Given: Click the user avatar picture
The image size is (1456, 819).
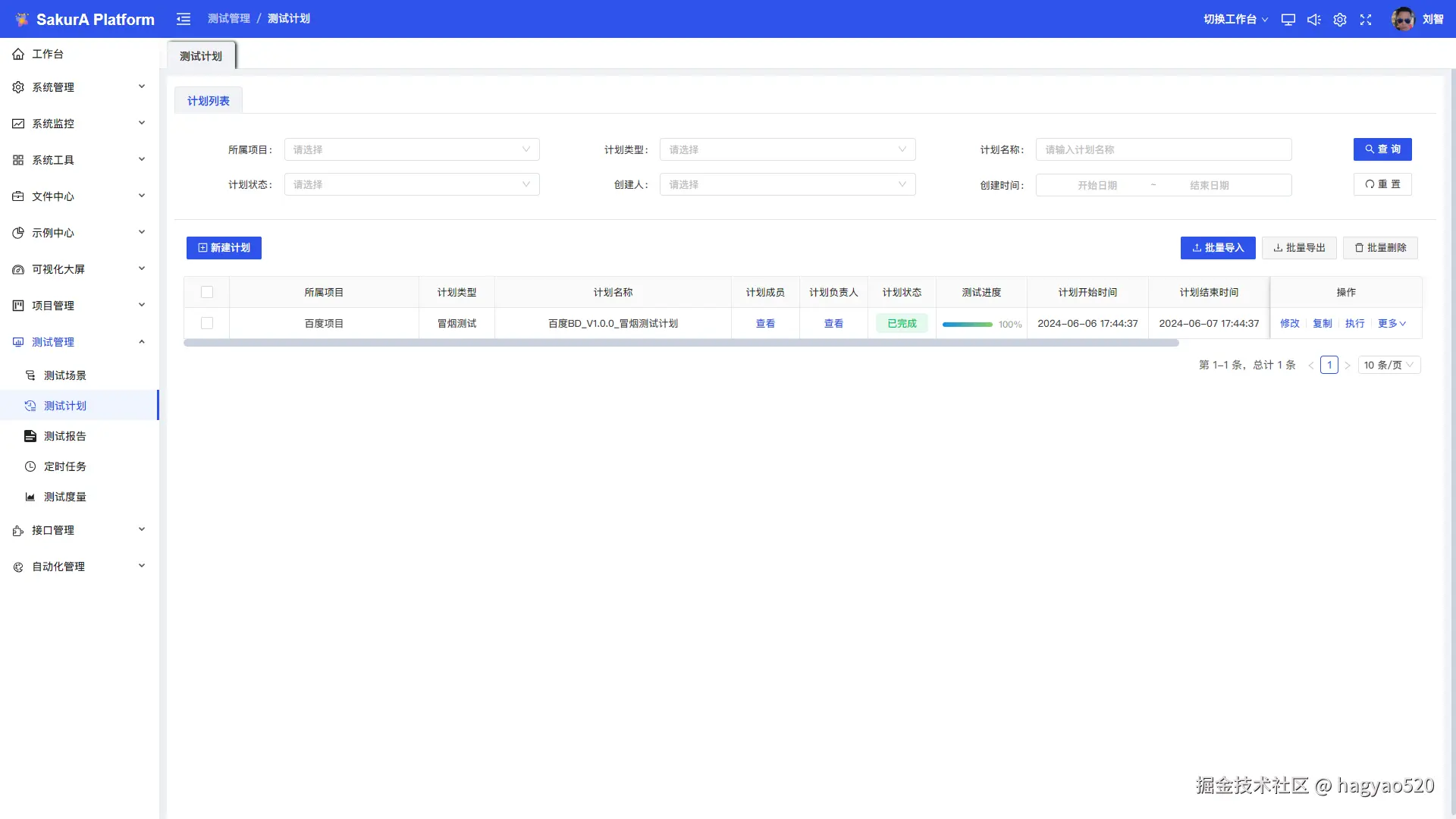Looking at the screenshot, I should click(1403, 19).
